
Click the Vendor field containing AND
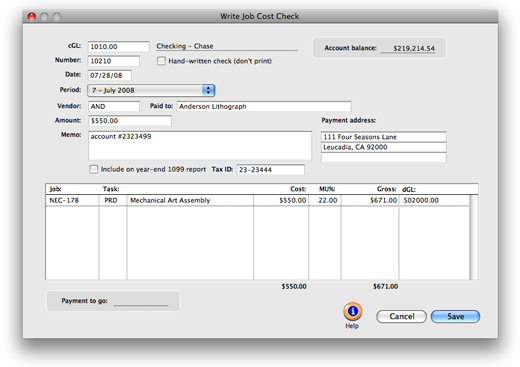coord(114,106)
